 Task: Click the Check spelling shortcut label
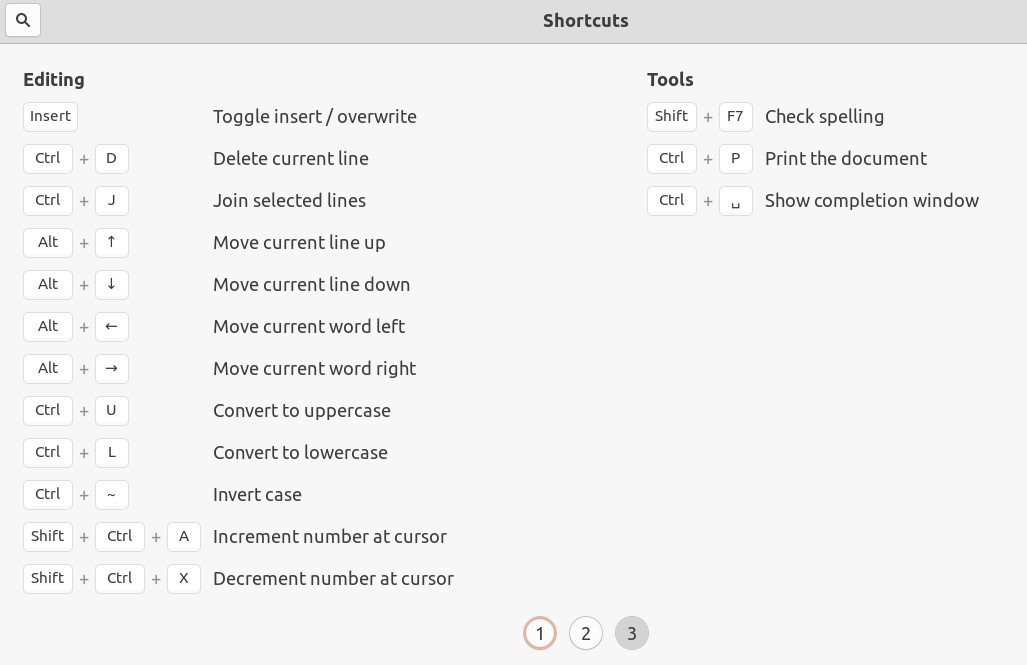pyautogui.click(x=825, y=117)
